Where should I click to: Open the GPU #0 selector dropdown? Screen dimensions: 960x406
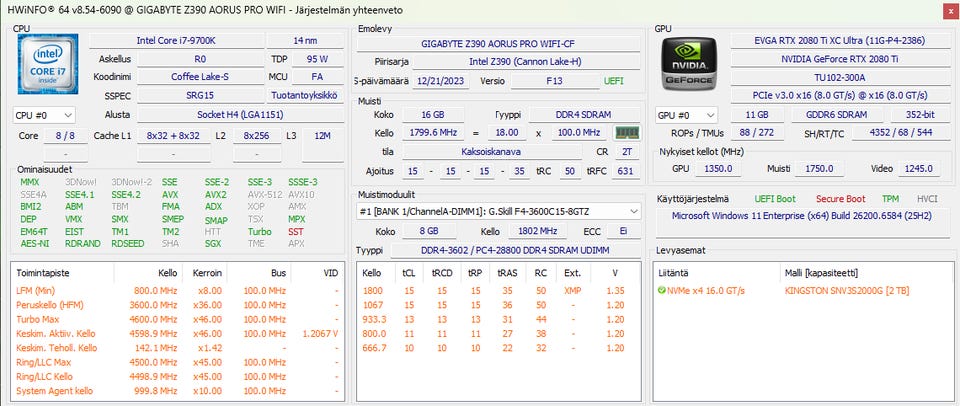click(x=686, y=115)
